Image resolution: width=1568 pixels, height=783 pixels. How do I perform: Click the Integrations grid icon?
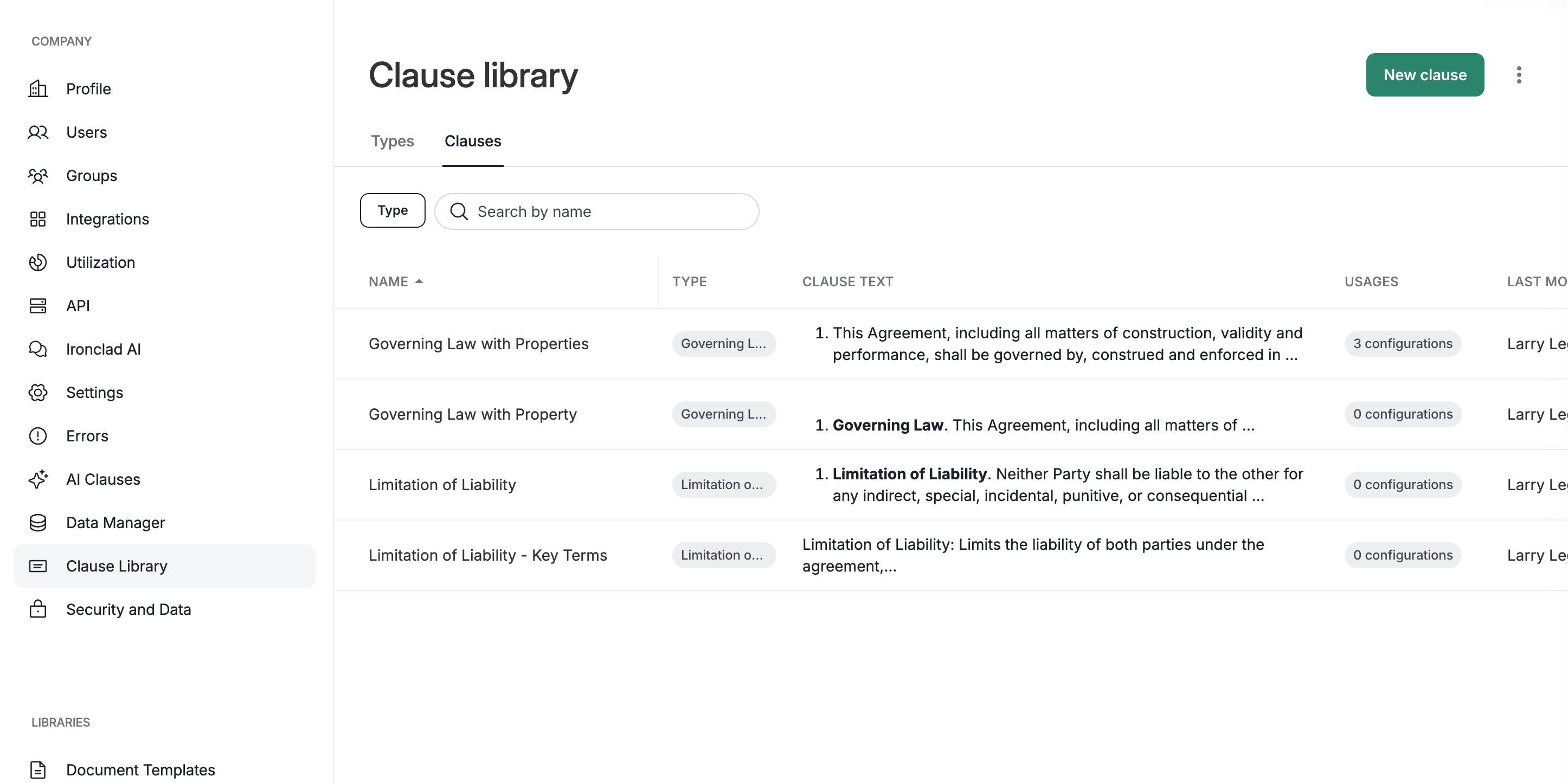(38, 219)
